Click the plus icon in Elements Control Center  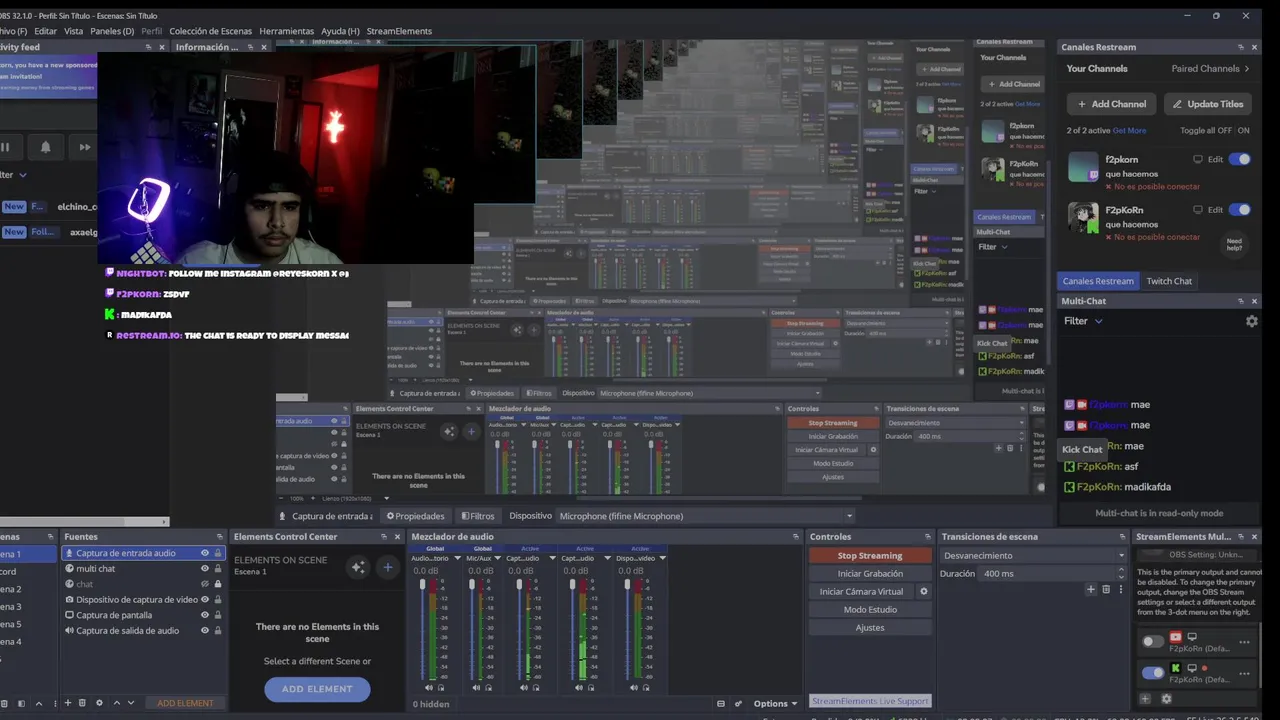click(387, 567)
